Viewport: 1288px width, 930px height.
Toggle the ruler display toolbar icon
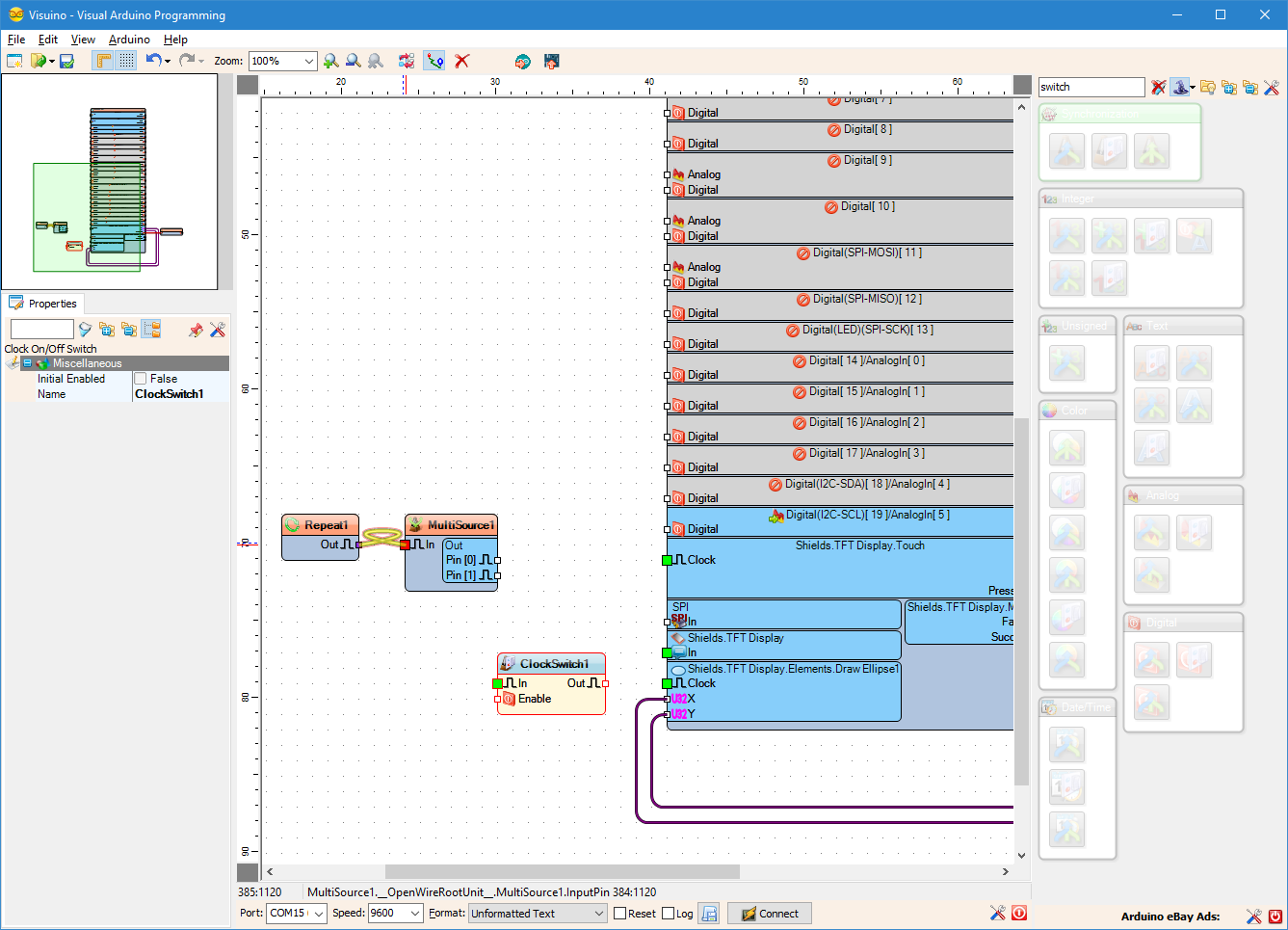click(101, 60)
